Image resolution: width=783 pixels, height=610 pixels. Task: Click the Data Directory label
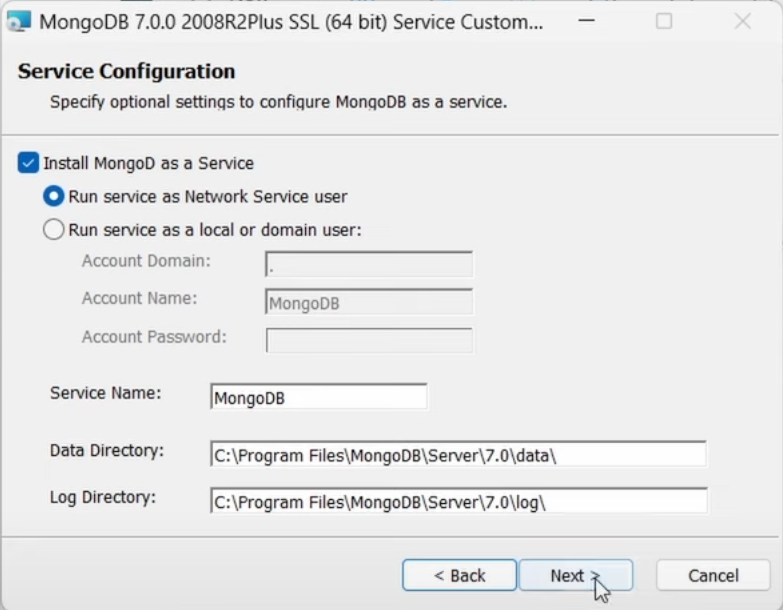pyautogui.click(x=107, y=450)
